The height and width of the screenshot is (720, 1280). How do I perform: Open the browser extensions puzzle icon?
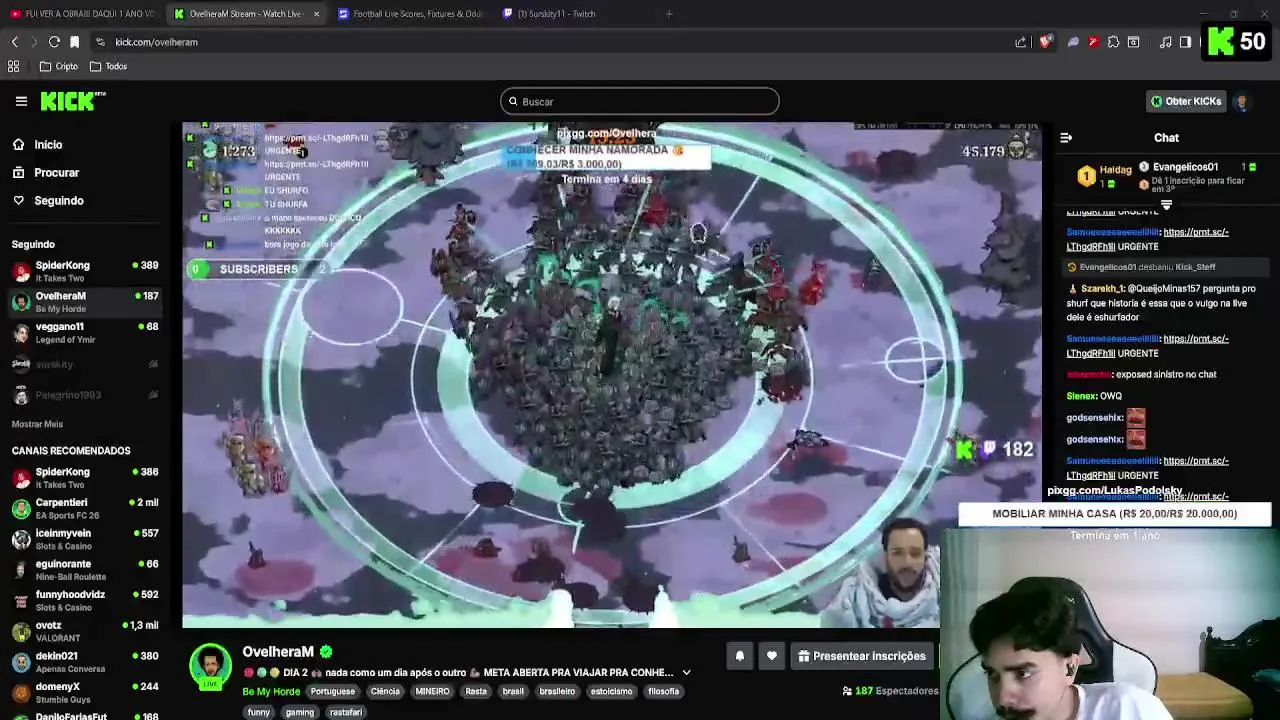tap(1113, 42)
